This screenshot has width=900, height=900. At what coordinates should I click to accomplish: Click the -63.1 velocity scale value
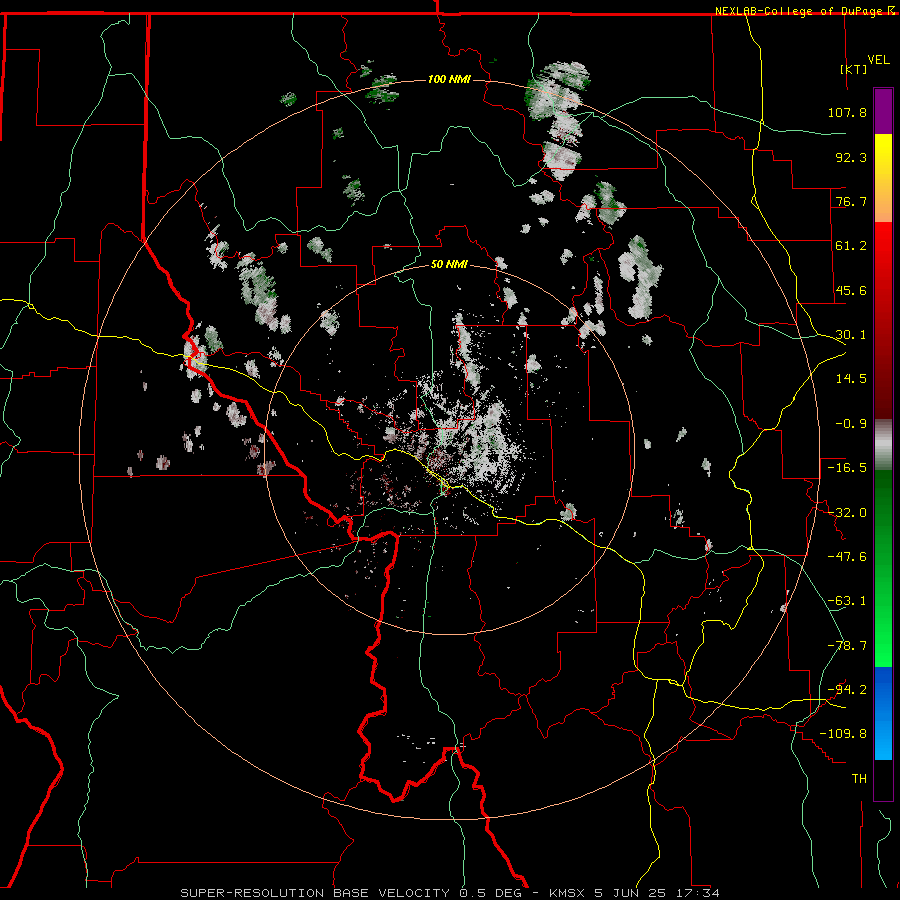847,601
